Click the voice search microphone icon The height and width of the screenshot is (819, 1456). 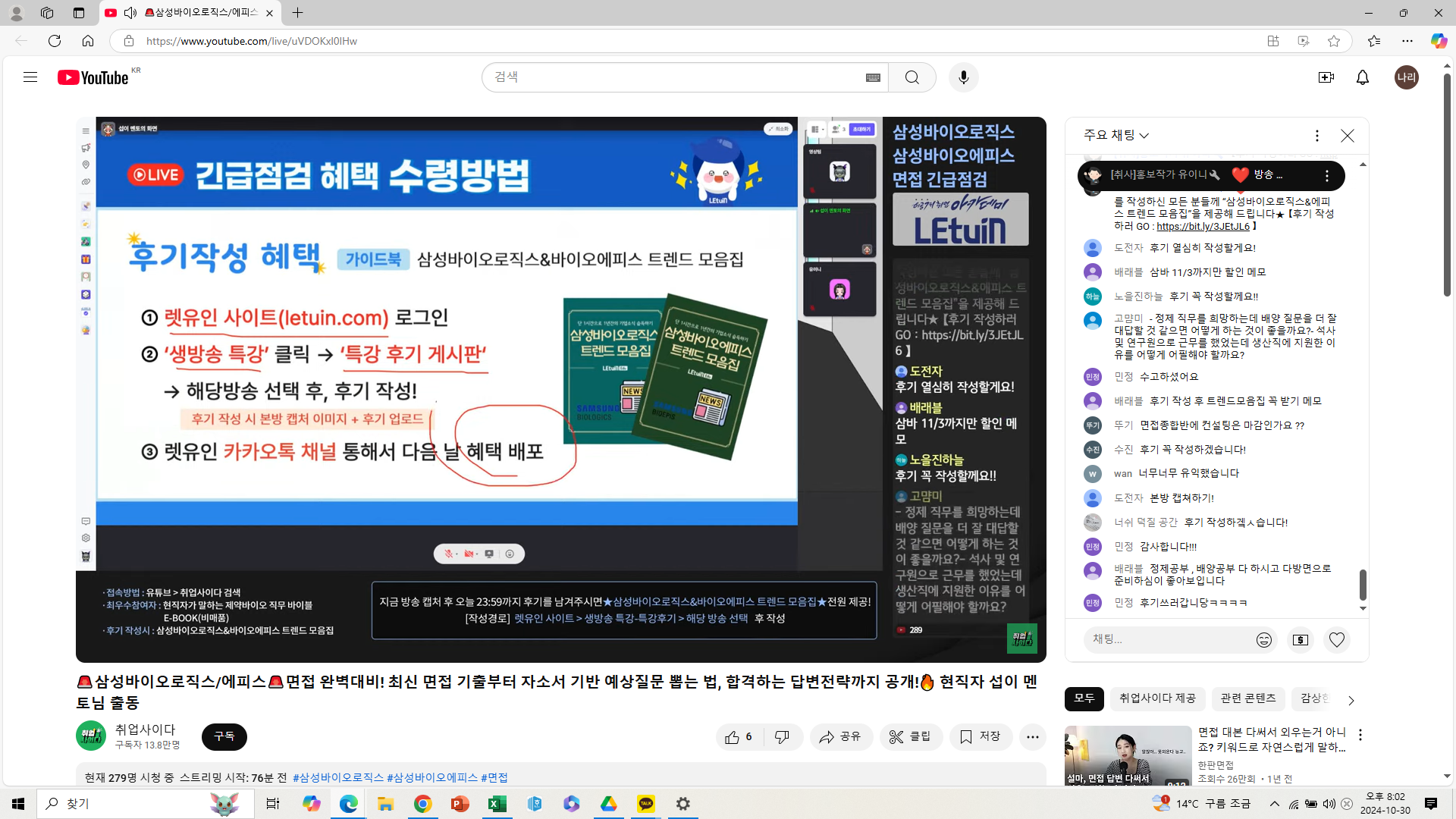963,77
